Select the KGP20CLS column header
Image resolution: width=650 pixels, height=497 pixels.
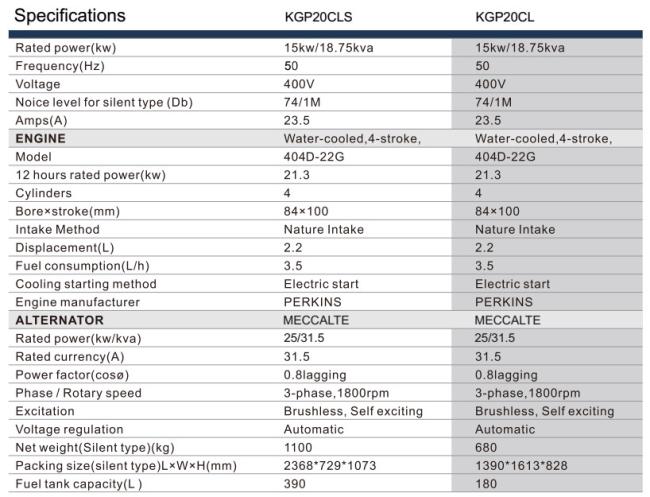tap(318, 17)
